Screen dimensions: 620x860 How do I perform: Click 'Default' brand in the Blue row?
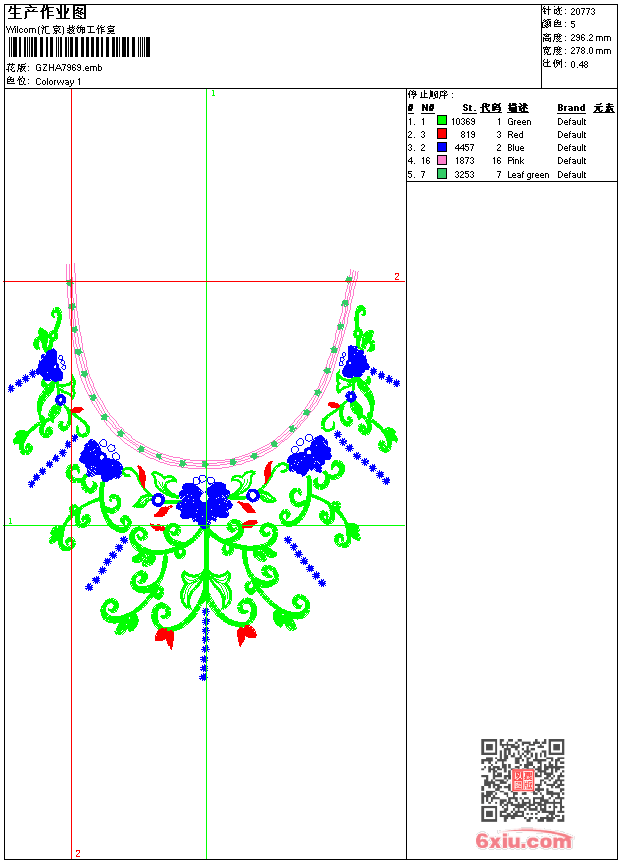point(572,148)
